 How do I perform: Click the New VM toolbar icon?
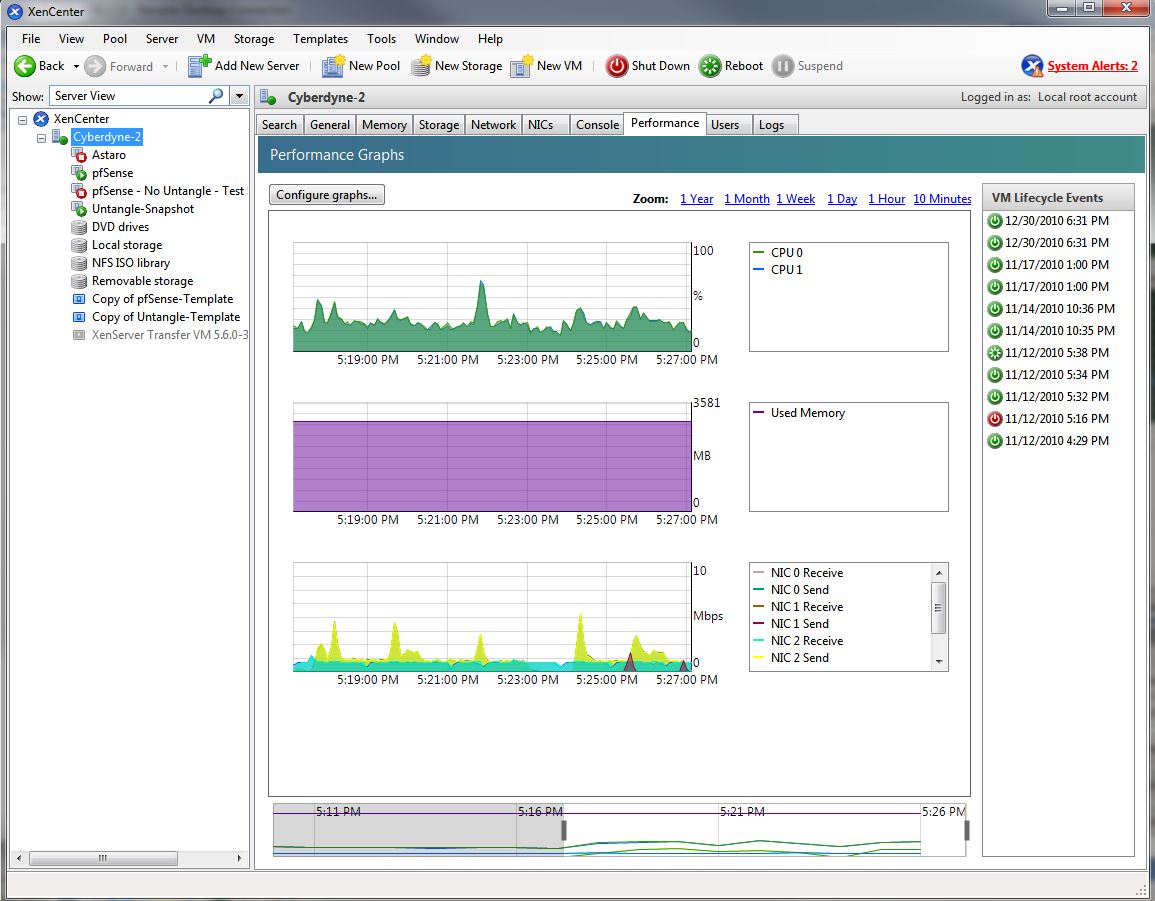point(522,66)
